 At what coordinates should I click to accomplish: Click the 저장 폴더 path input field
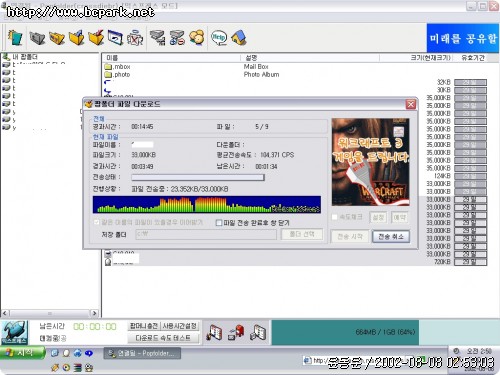[206, 234]
